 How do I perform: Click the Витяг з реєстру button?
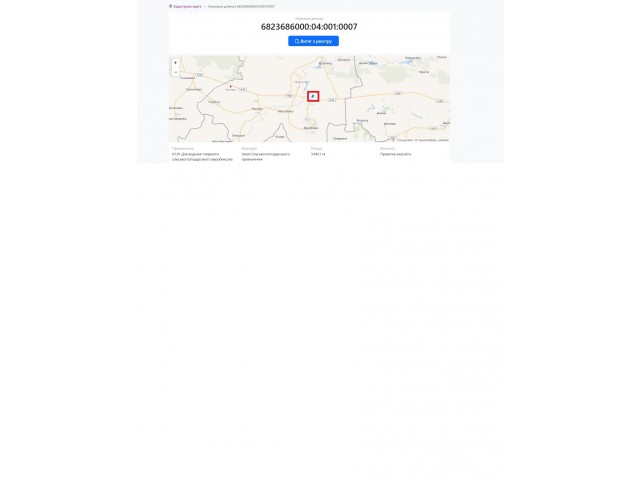pyautogui.click(x=313, y=41)
